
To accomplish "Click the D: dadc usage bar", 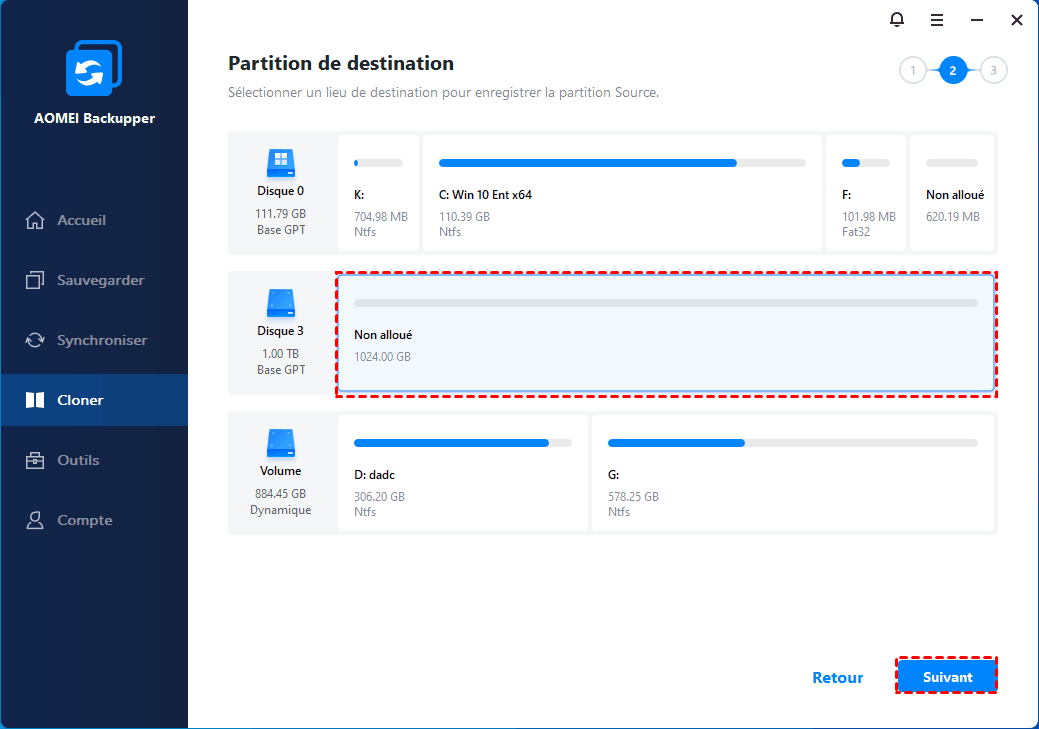I will click(x=463, y=443).
